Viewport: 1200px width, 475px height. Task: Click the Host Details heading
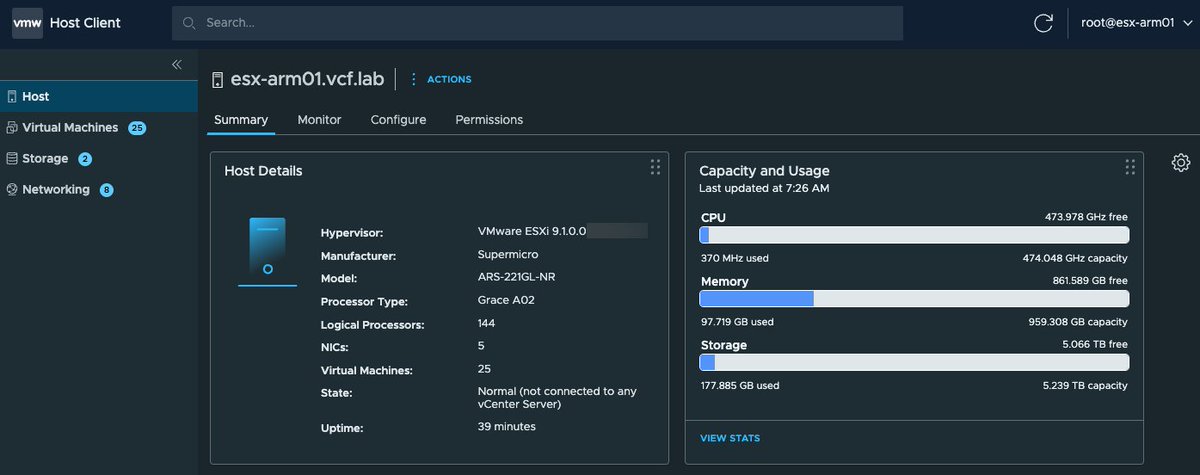click(263, 171)
